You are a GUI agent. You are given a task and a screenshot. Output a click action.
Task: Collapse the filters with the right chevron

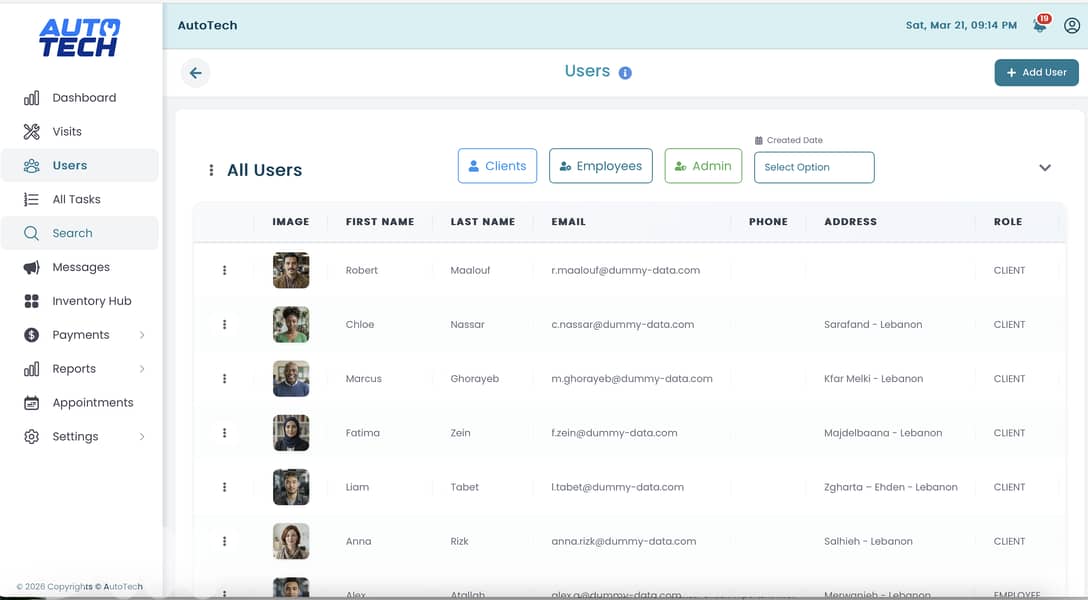1045,167
